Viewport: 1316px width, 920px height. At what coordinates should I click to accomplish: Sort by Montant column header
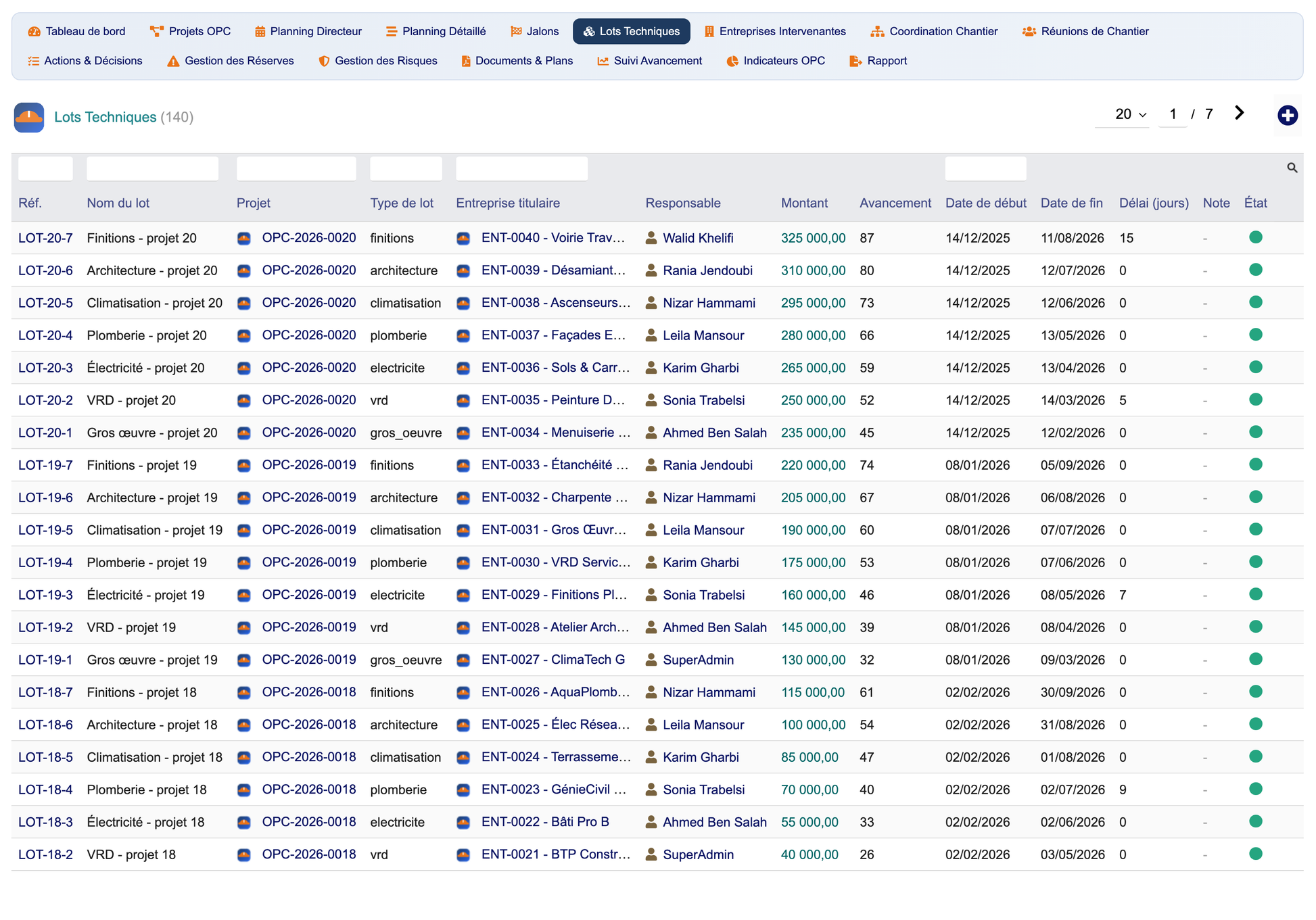pyautogui.click(x=804, y=203)
